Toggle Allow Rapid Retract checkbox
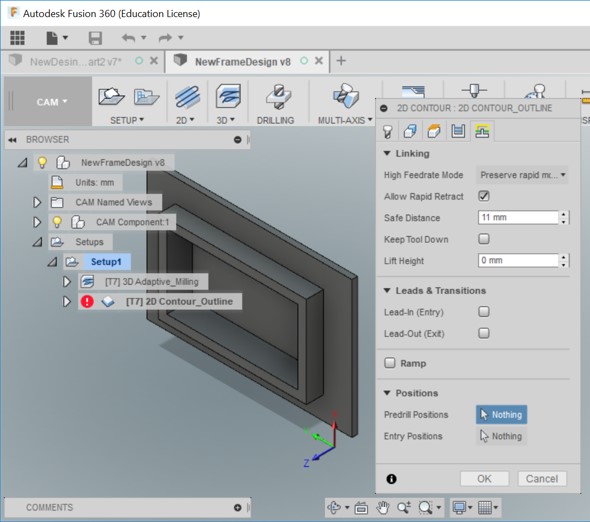Viewport: 590px width, 522px height. tap(484, 196)
